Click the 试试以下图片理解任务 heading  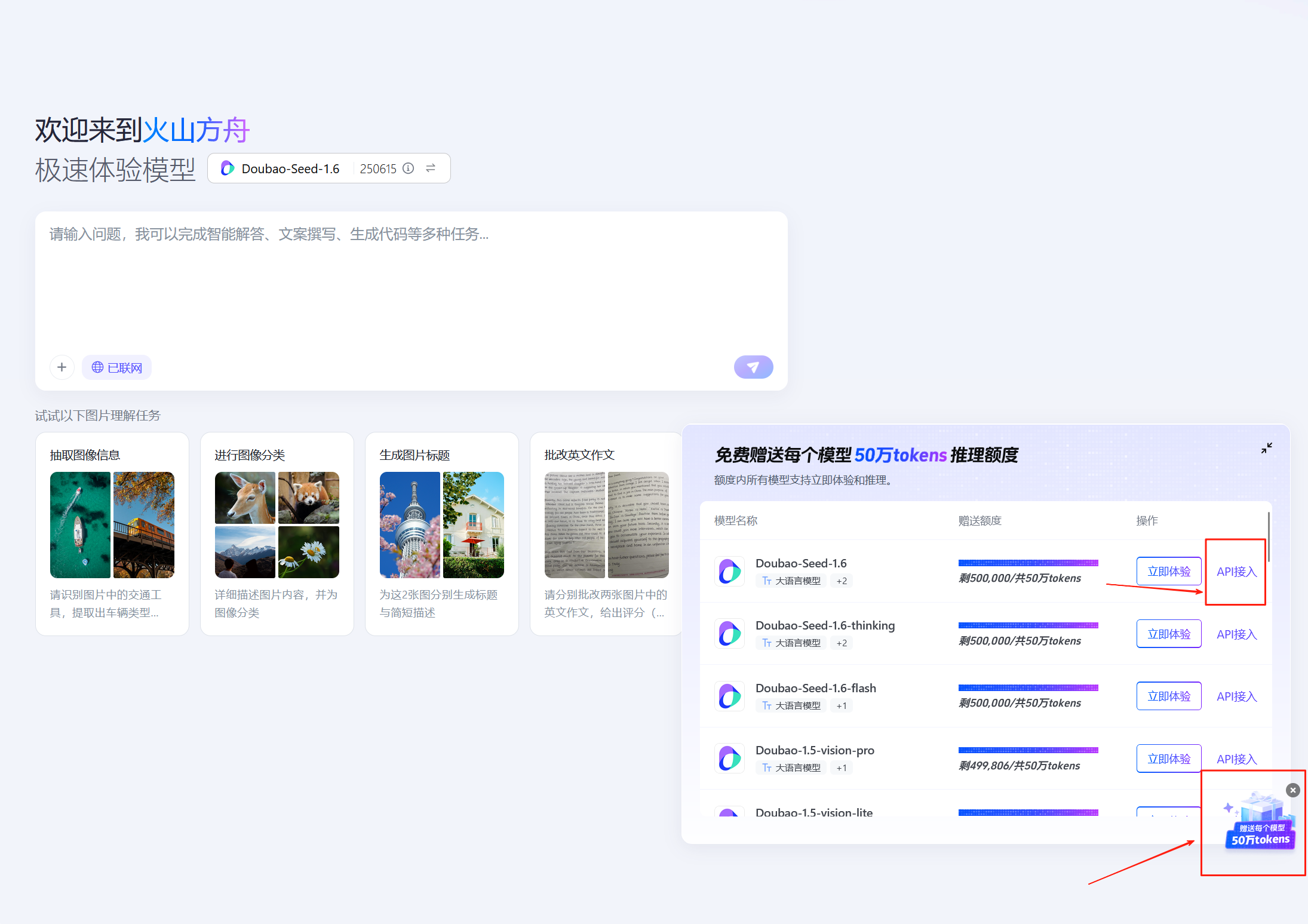tap(98, 415)
